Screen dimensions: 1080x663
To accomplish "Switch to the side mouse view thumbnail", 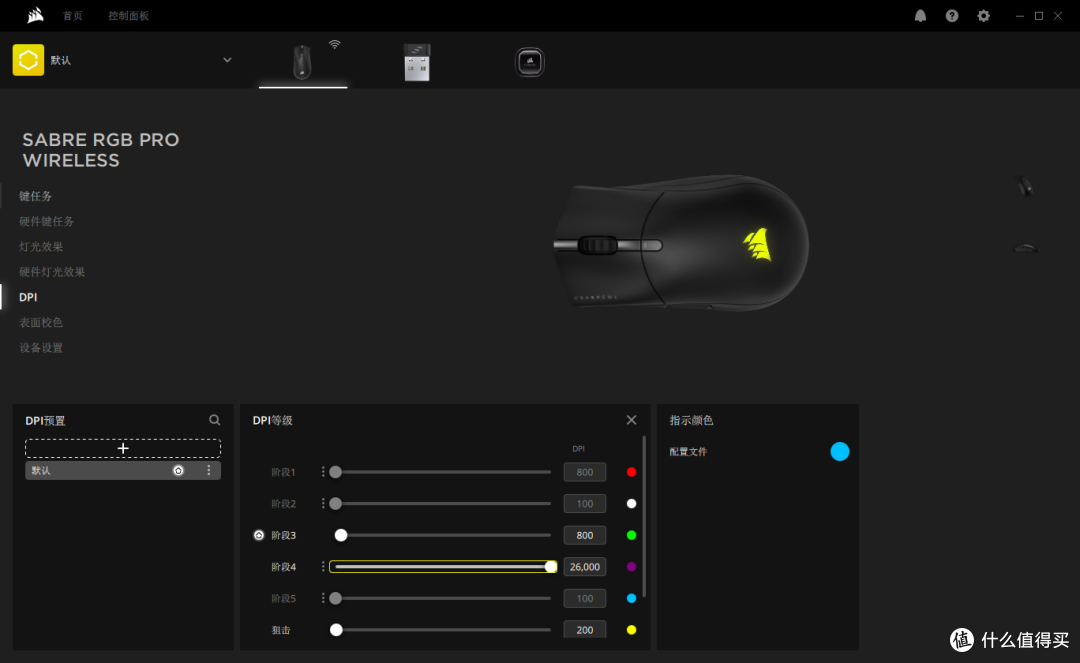I will (x=1025, y=248).
